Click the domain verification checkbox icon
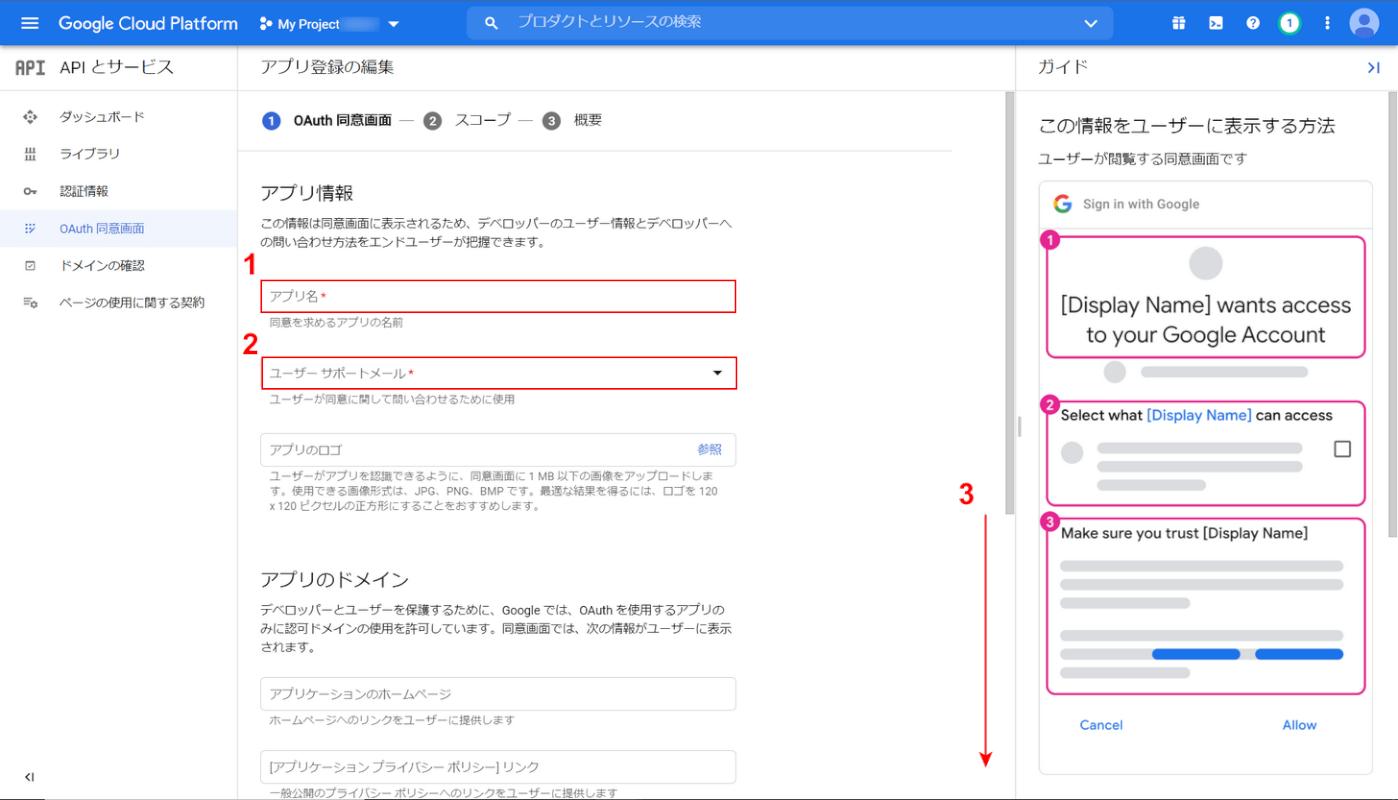 30,265
